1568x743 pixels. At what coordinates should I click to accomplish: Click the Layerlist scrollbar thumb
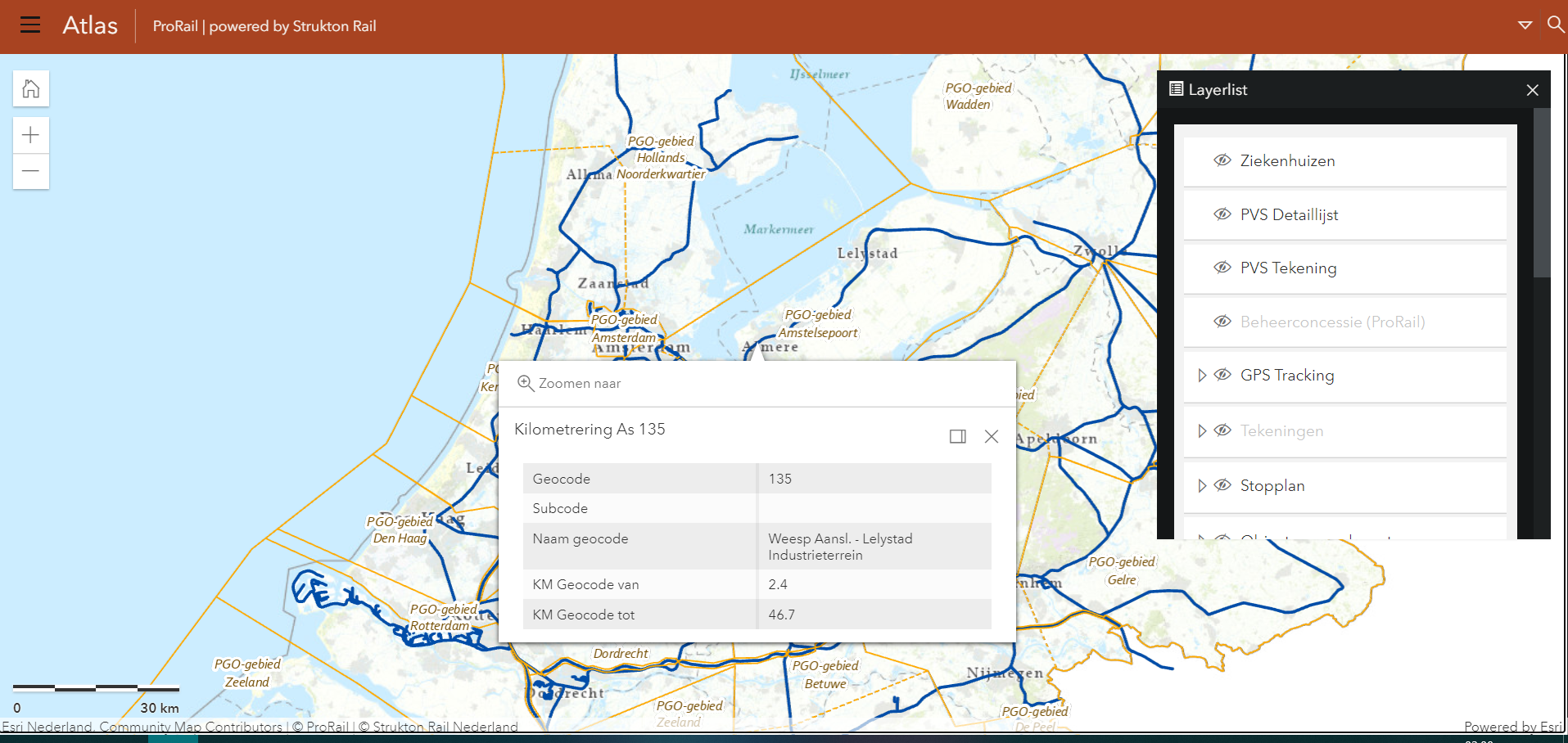[x=1542, y=193]
